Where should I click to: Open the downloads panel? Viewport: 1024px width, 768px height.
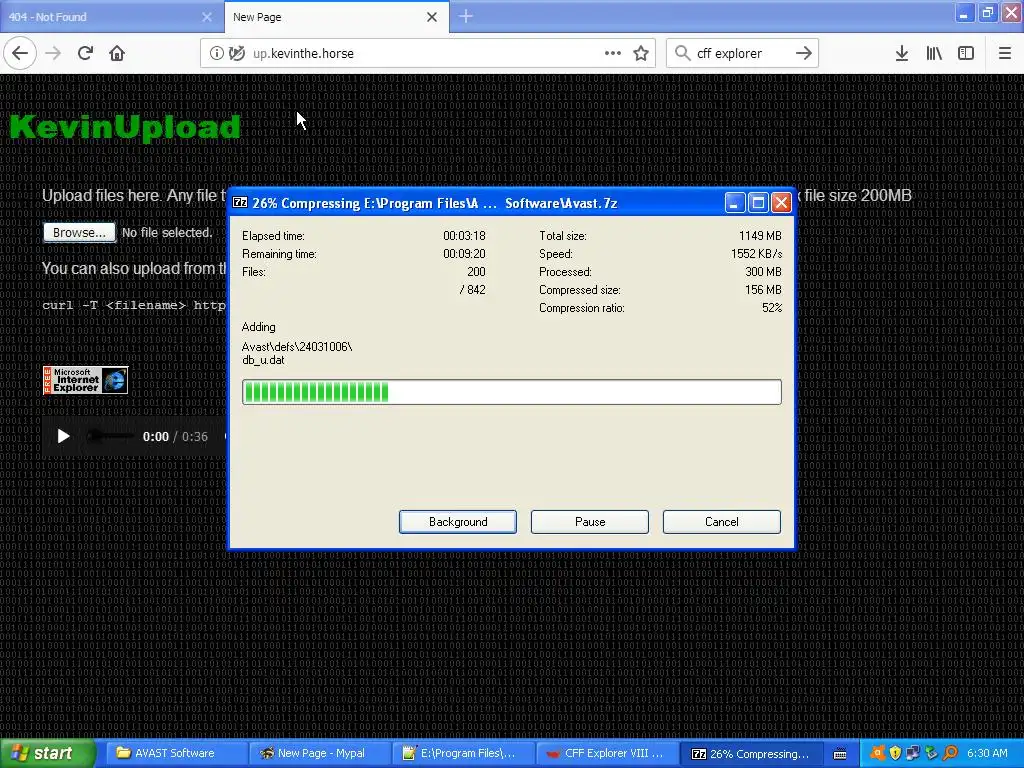click(x=902, y=53)
